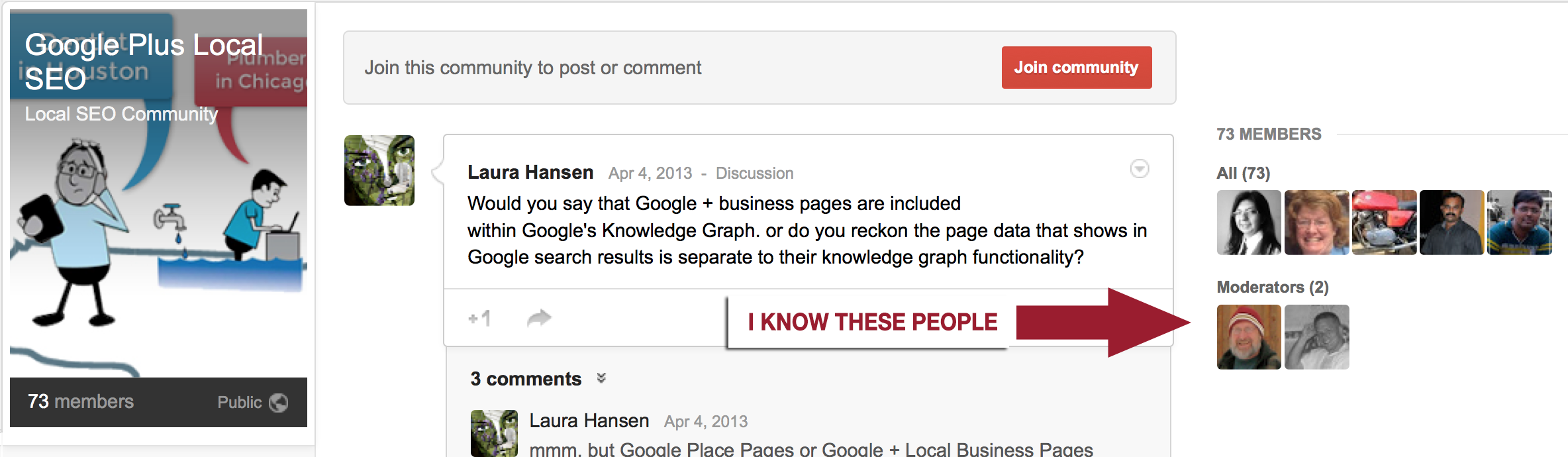Open the Apr 4, 2013 post timestamp

pyautogui.click(x=650, y=174)
